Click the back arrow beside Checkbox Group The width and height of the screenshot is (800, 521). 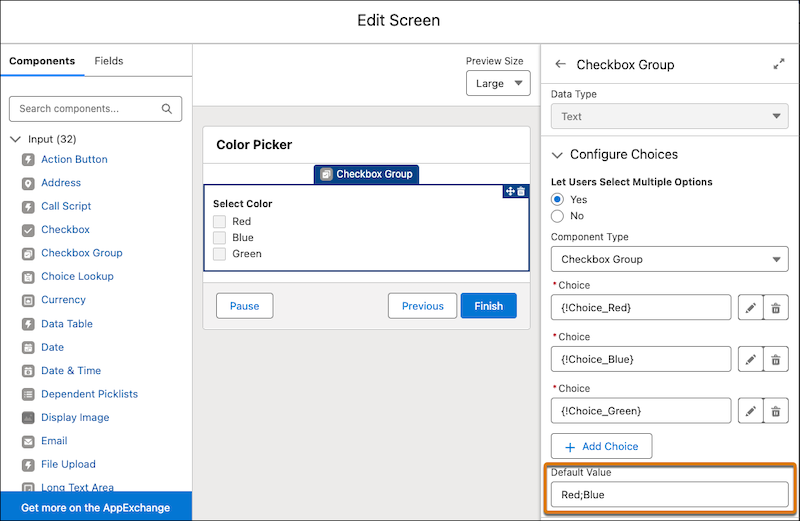coord(560,64)
